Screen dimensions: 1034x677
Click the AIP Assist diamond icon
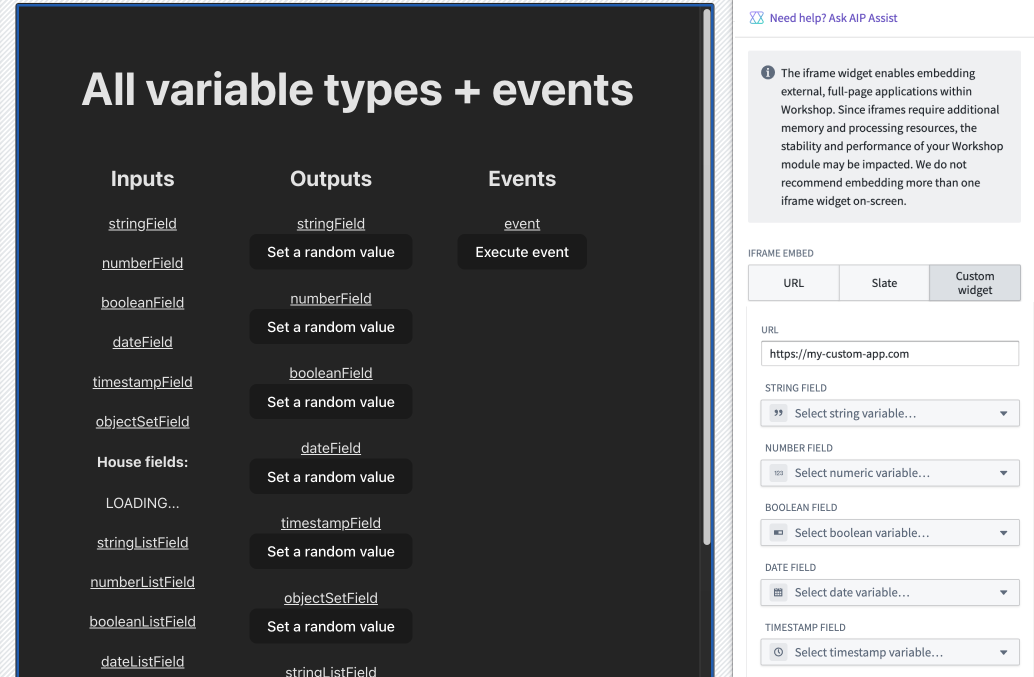coord(758,17)
